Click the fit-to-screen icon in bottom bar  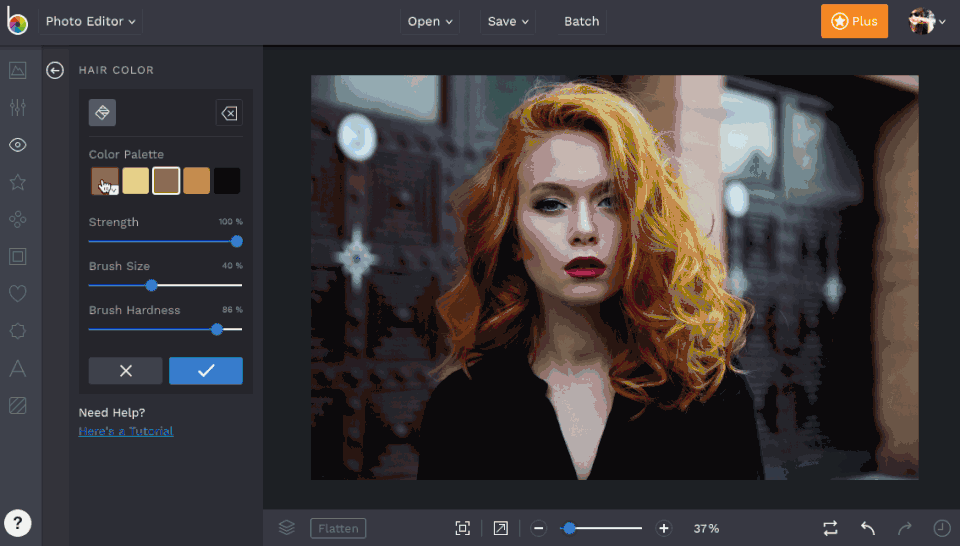pos(462,528)
